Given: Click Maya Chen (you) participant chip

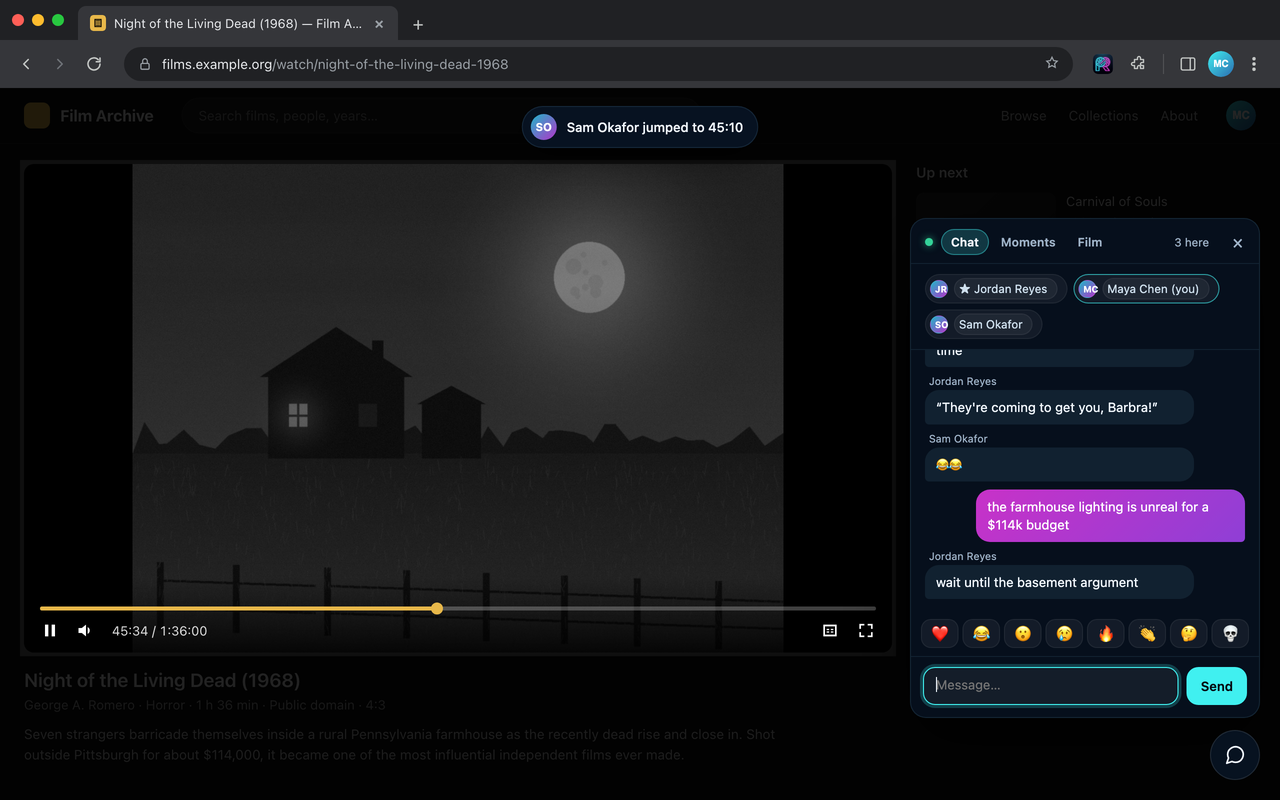Looking at the screenshot, I should pyautogui.click(x=1146, y=289).
